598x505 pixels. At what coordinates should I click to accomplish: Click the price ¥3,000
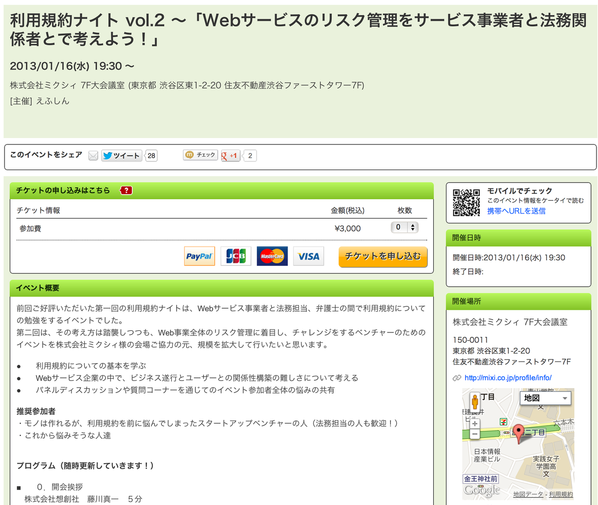[x=347, y=228]
